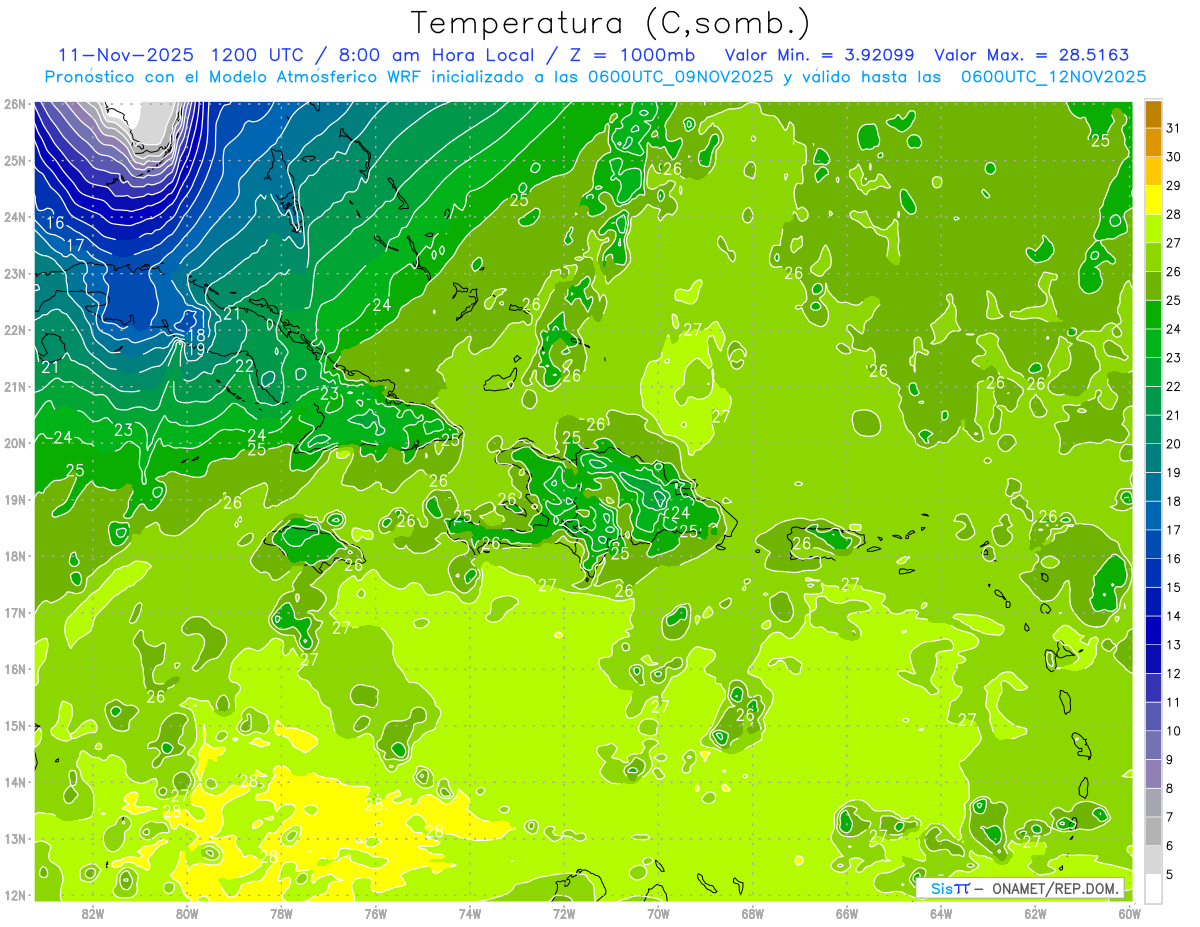This screenshot has width=1200, height=927.
Task: Click the legend value '22'
Action: [x=1174, y=386]
